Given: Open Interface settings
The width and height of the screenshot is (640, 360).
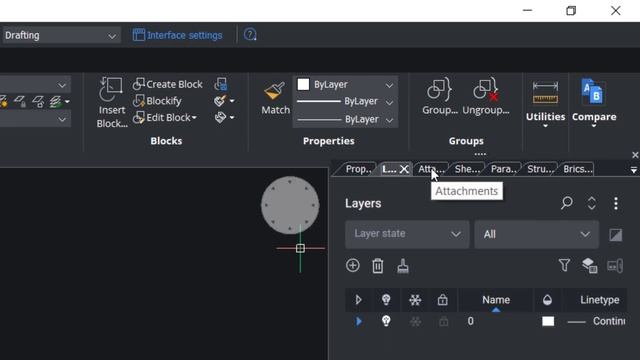Looking at the screenshot, I should [178, 35].
